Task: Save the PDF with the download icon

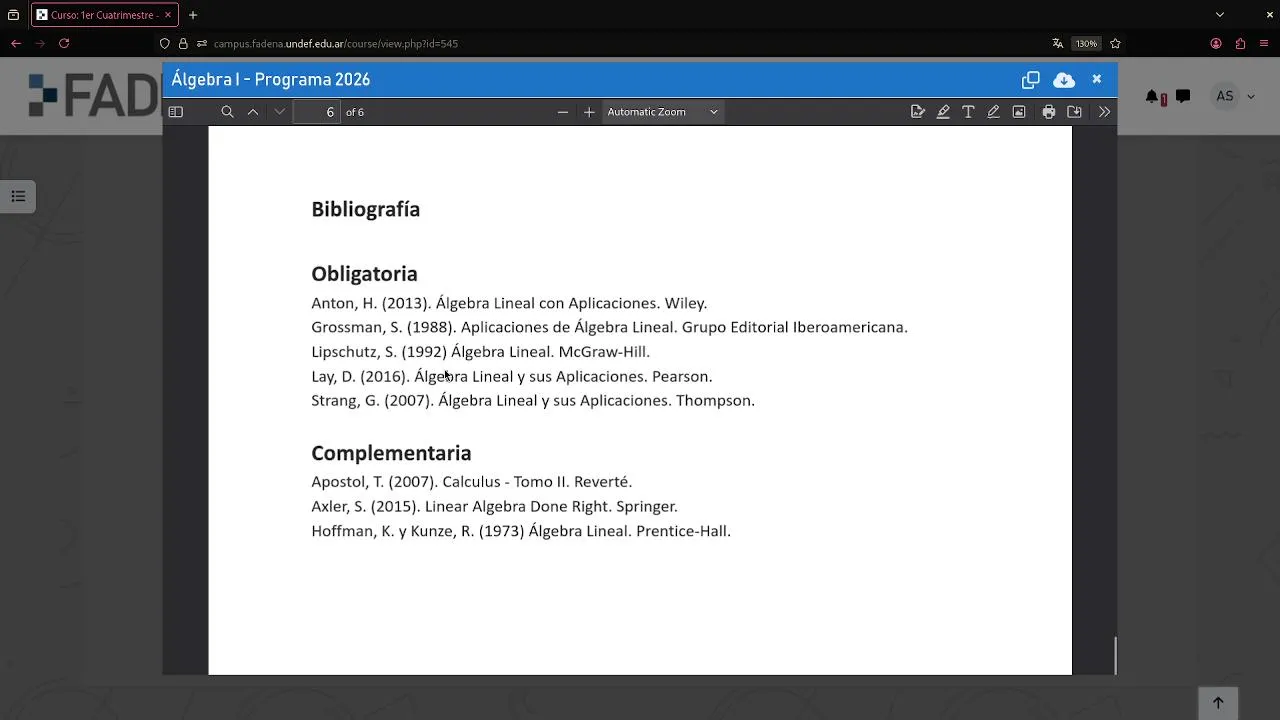Action: click(1075, 112)
